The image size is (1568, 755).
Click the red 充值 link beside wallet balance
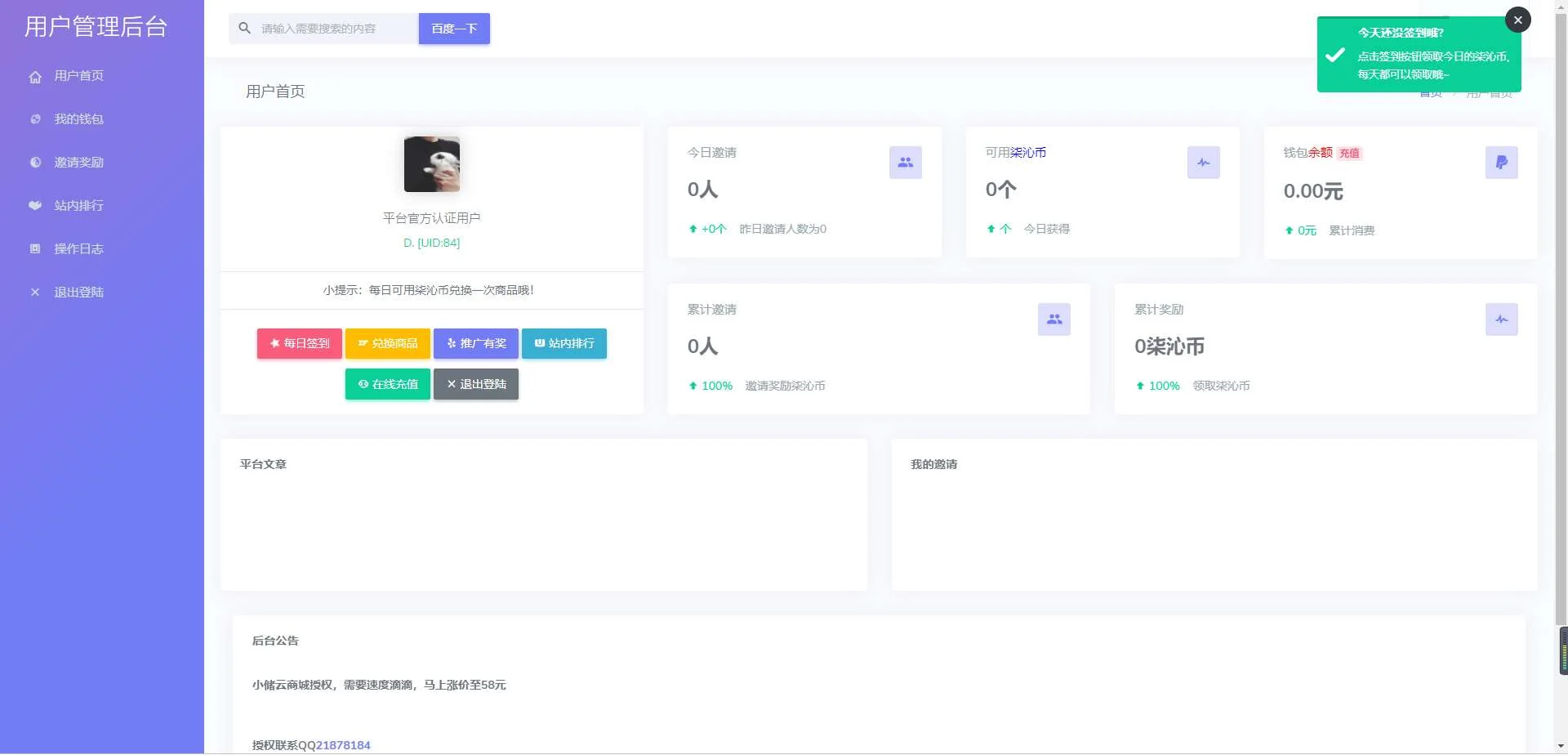1349,154
